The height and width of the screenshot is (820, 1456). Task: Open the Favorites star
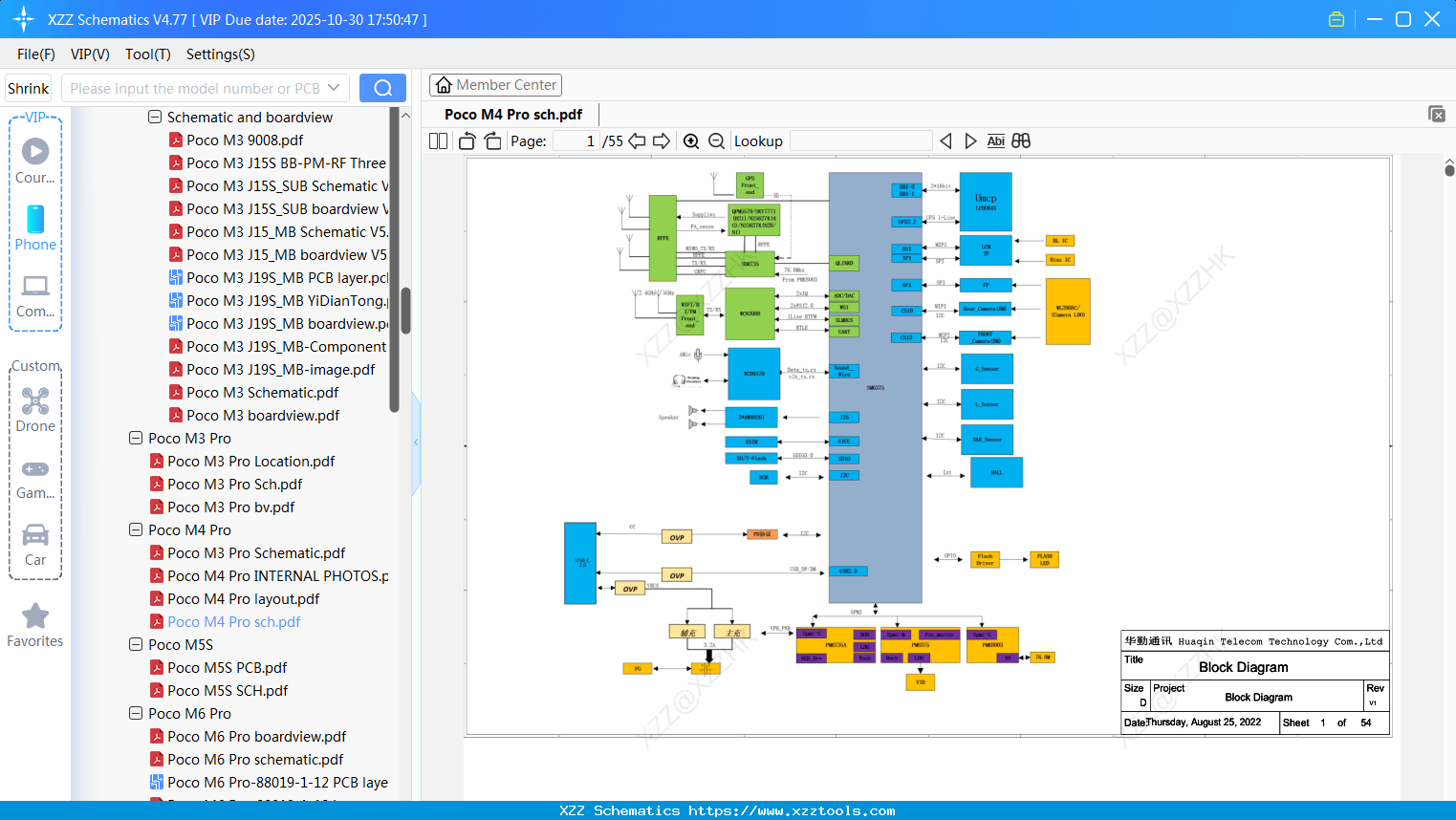click(x=35, y=625)
